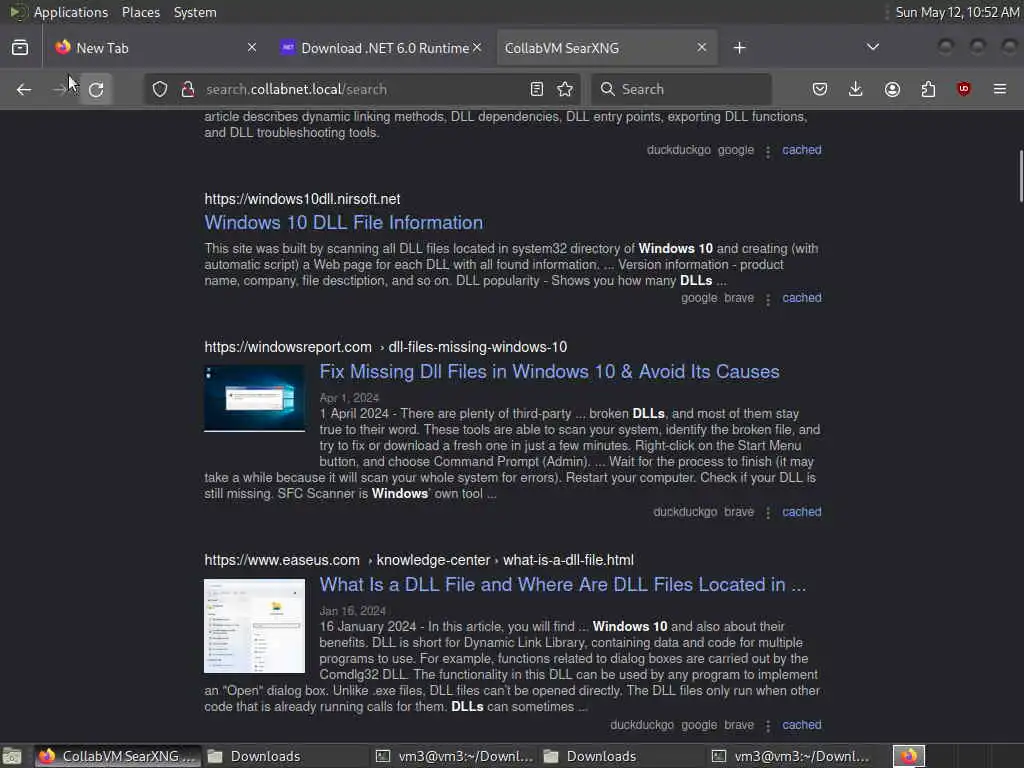The height and width of the screenshot is (768, 1024).
Task: Click the Apr 1, 2024 date text
Action: pos(349,398)
